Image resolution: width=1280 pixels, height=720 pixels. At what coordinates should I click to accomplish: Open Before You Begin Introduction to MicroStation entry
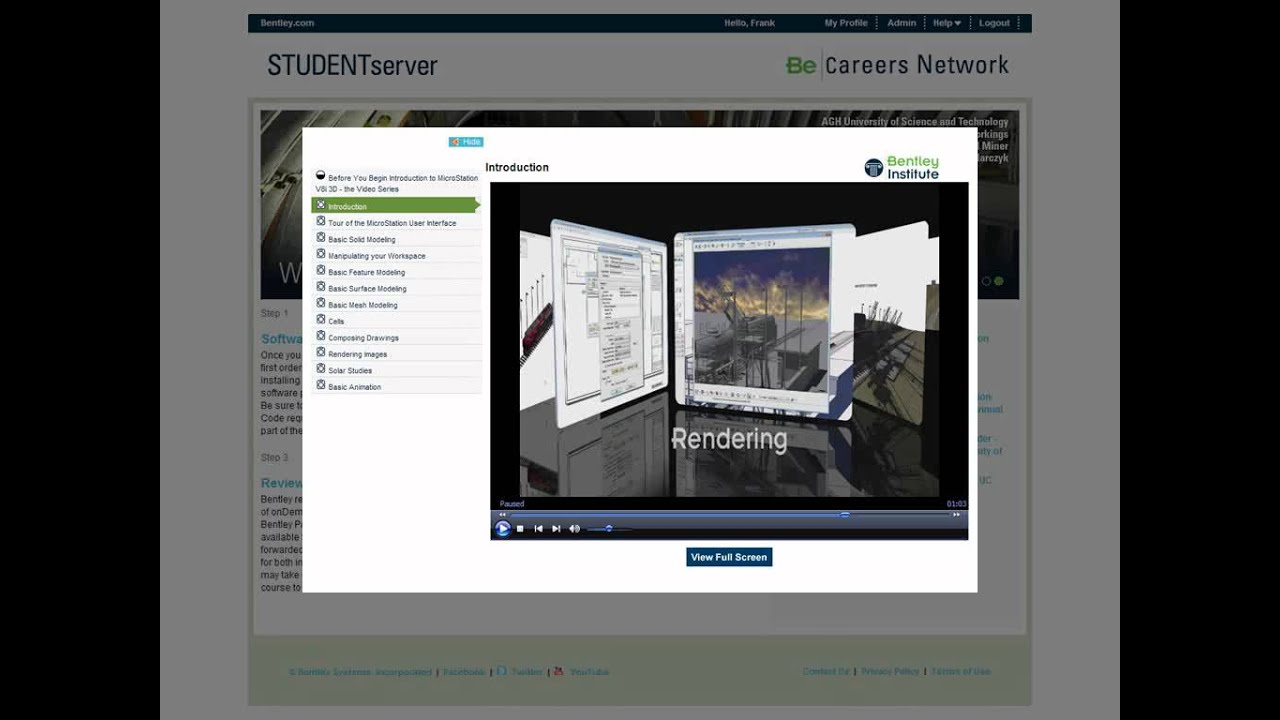click(397, 183)
